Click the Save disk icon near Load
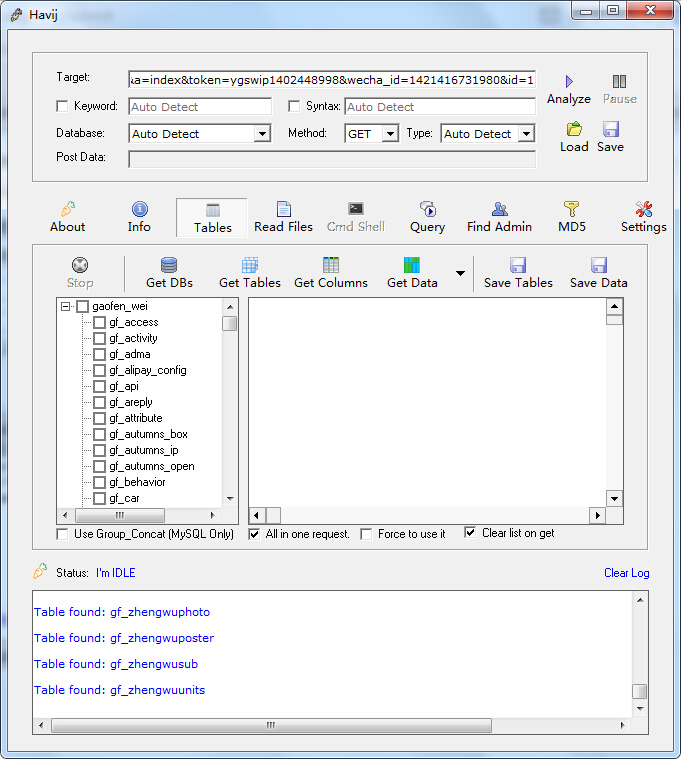 pos(610,129)
